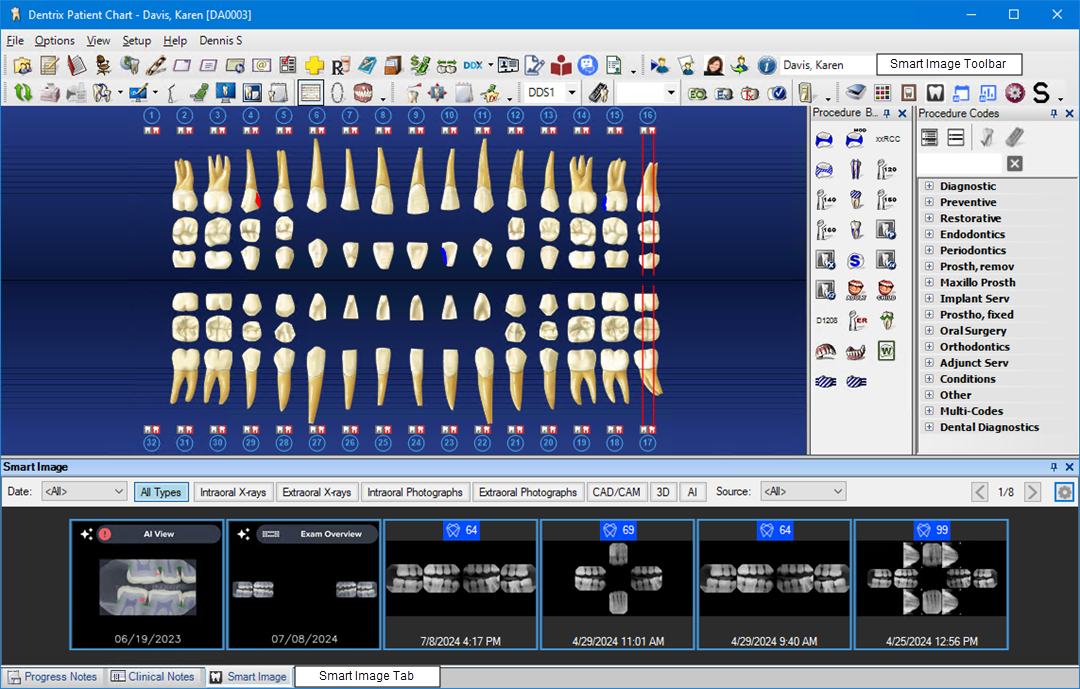Toggle auto-hide pin on Smart Image panel
This screenshot has width=1080, height=689.
(x=1054, y=466)
